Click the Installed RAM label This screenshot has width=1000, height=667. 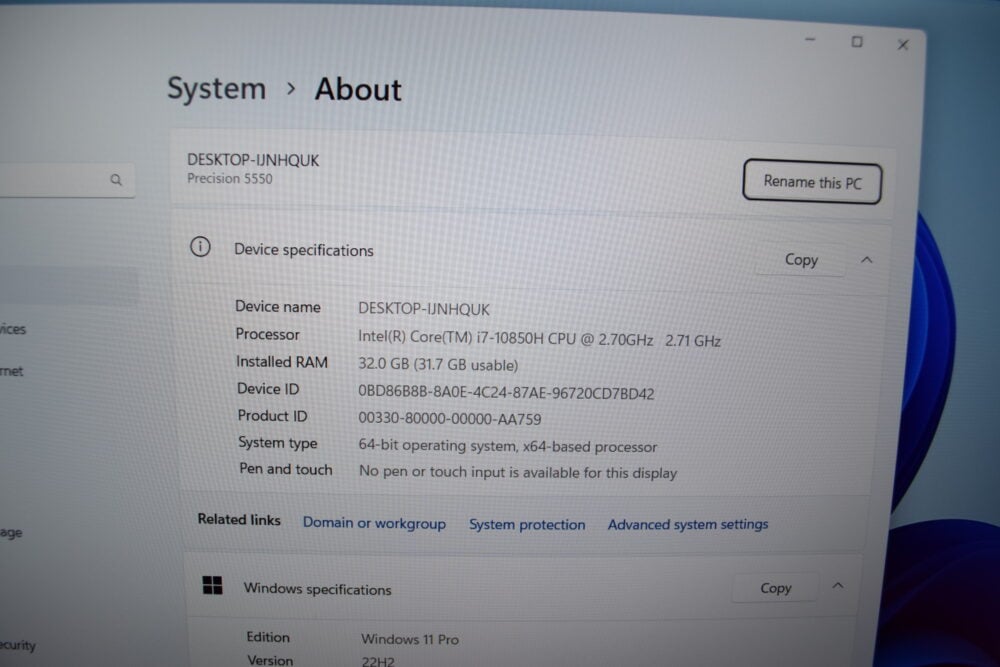click(x=282, y=362)
